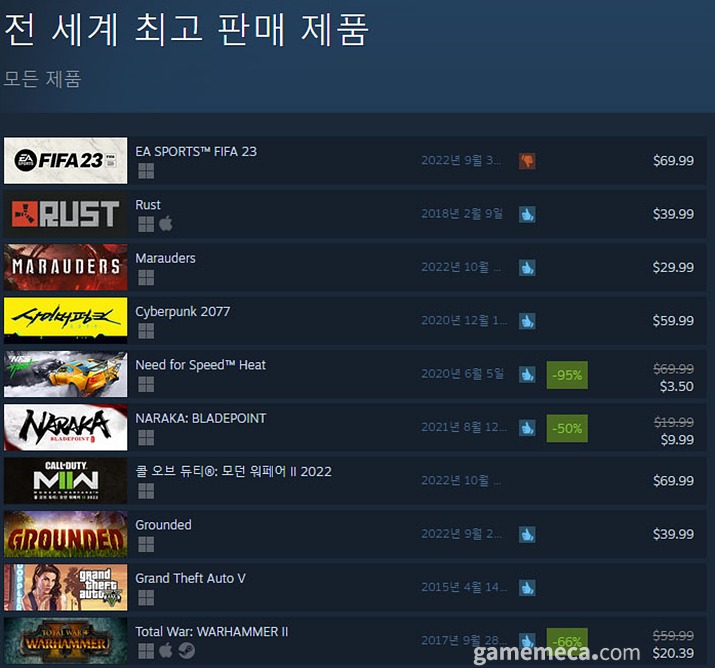Click the 모든 제품 heading
Image resolution: width=715 pixels, height=668 pixels.
coord(42,78)
